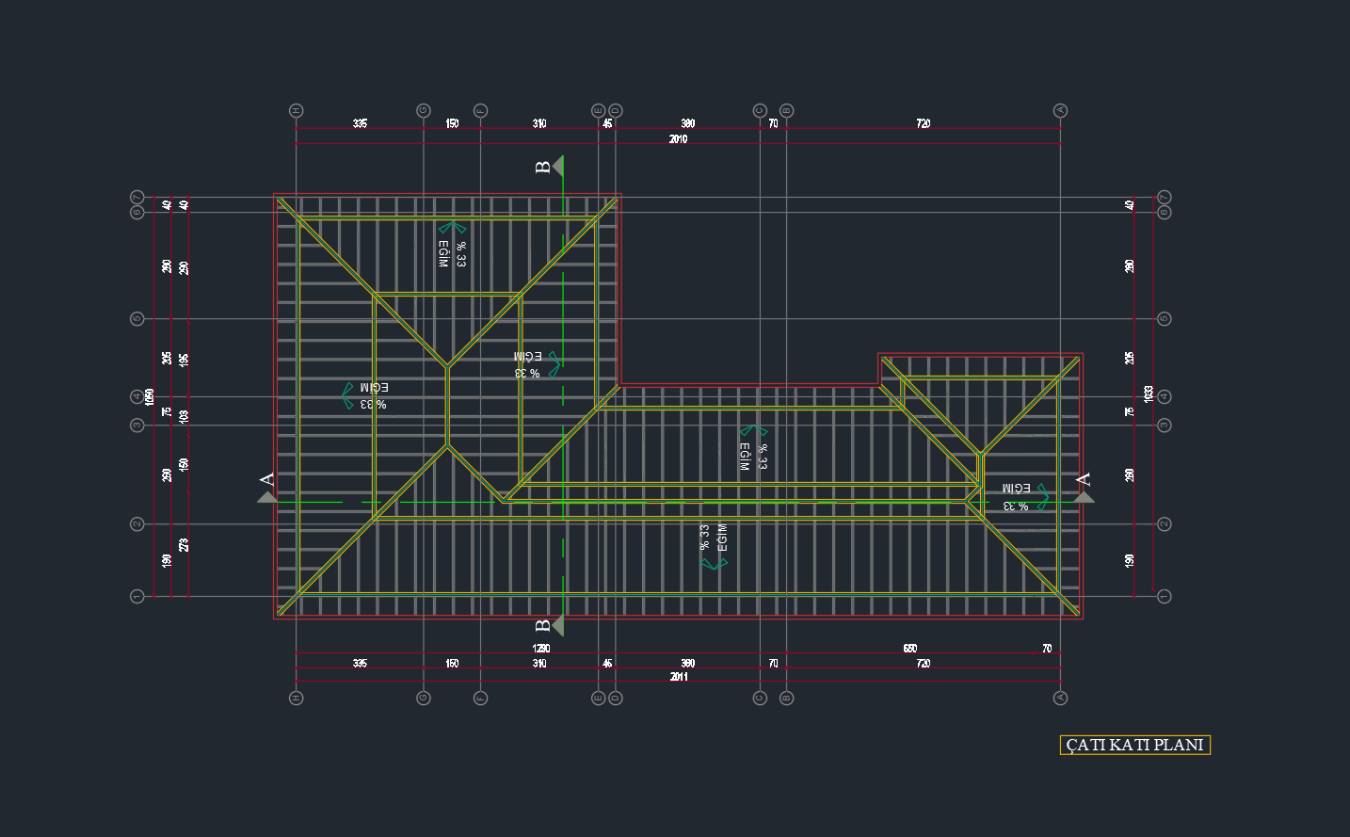Screen dimensions: 1350x837
Task: Pick the left-side section A arrow marker
Action: pos(267,495)
